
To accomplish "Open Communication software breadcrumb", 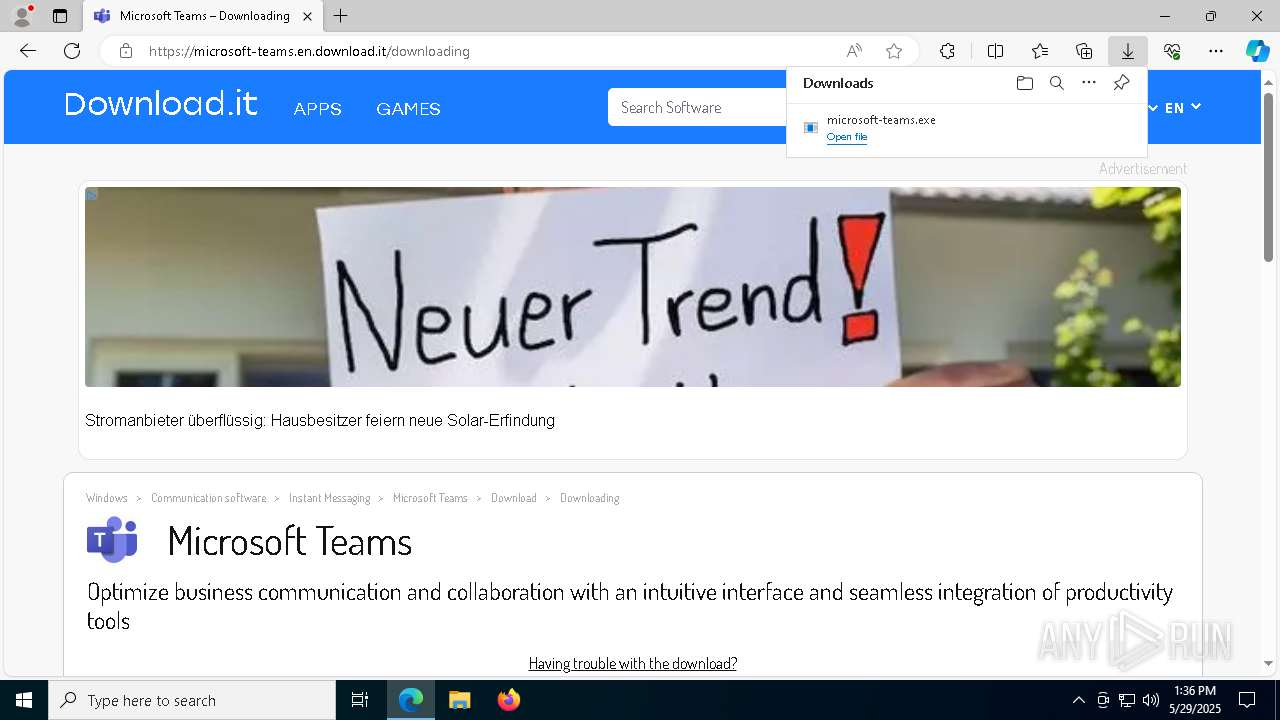I will 209,498.
